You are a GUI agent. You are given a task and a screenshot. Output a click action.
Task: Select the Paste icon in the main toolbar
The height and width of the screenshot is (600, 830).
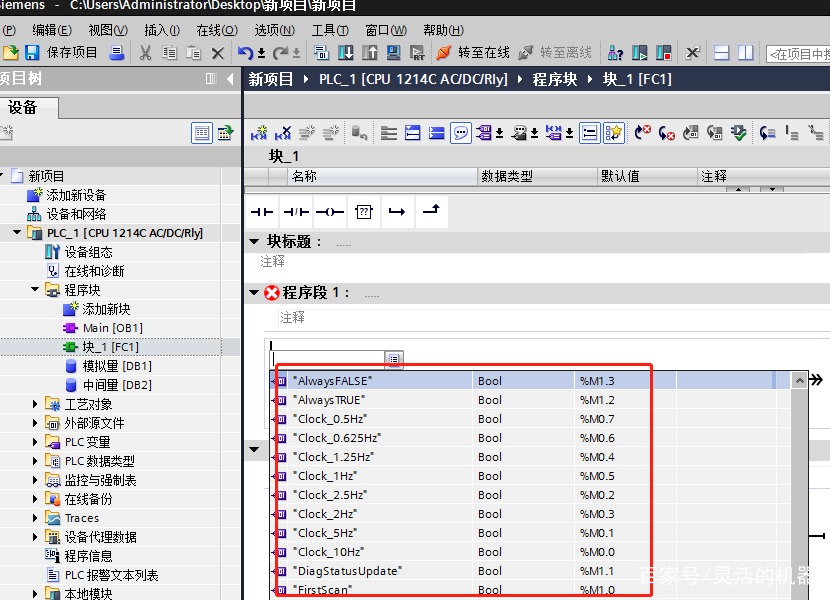pyautogui.click(x=193, y=51)
